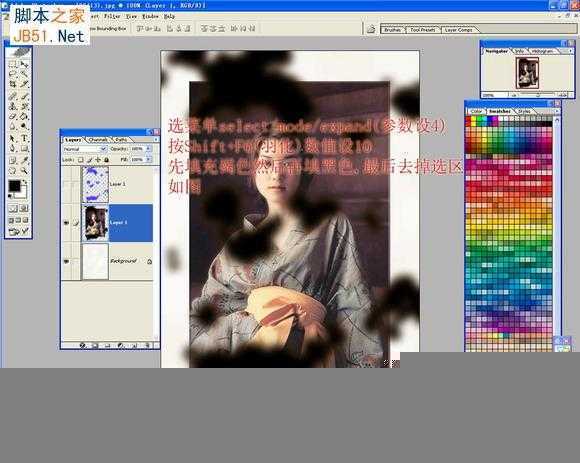
Task: Switch to the Styles tab
Action: coord(524,111)
